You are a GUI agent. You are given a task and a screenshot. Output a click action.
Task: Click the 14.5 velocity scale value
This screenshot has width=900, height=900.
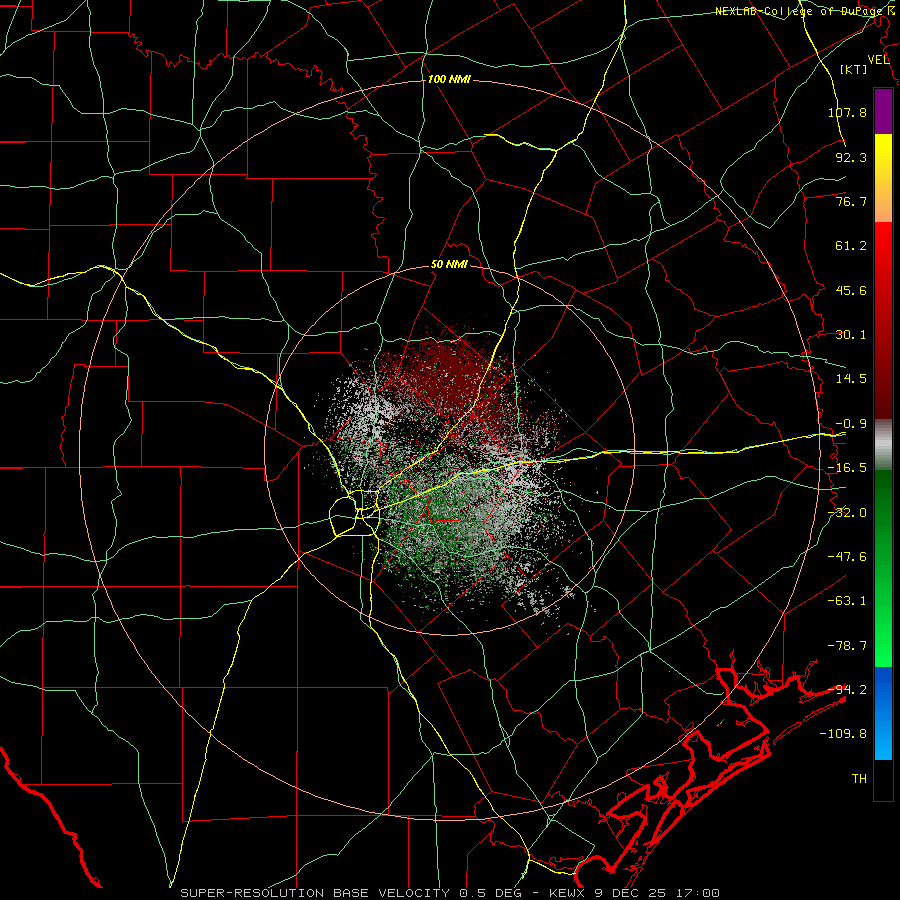851,379
